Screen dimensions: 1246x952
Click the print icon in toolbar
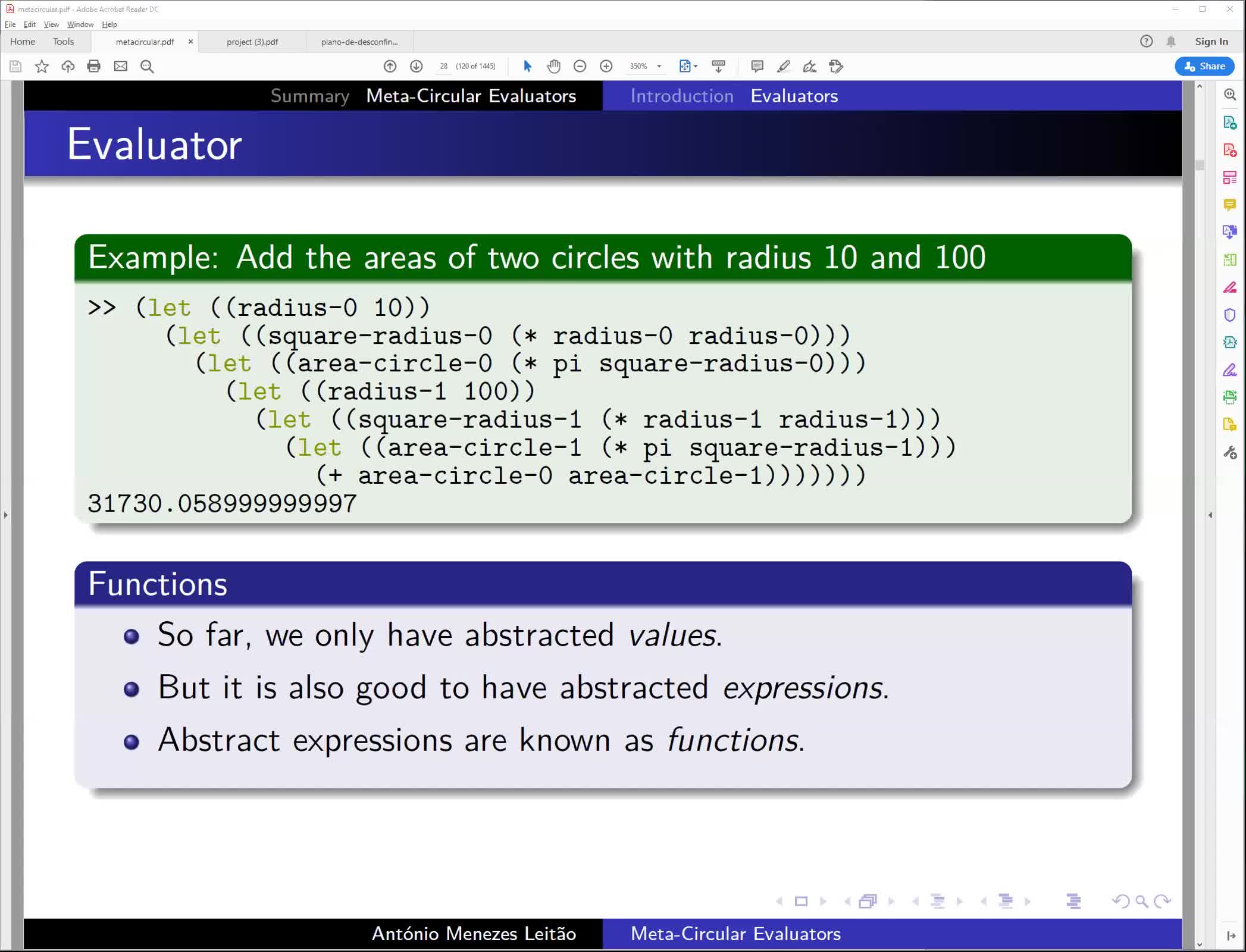94,66
